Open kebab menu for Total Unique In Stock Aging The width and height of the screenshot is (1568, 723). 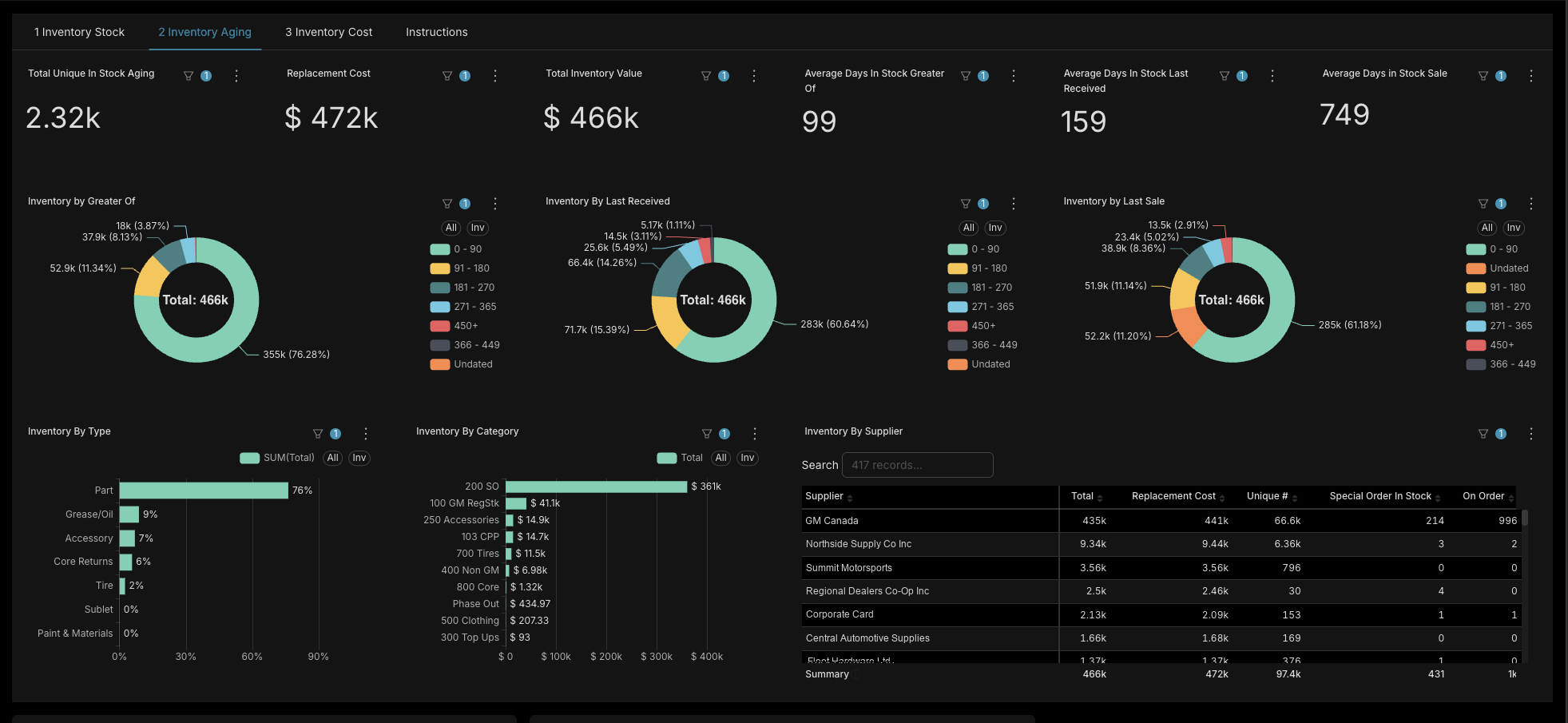pyautogui.click(x=236, y=76)
